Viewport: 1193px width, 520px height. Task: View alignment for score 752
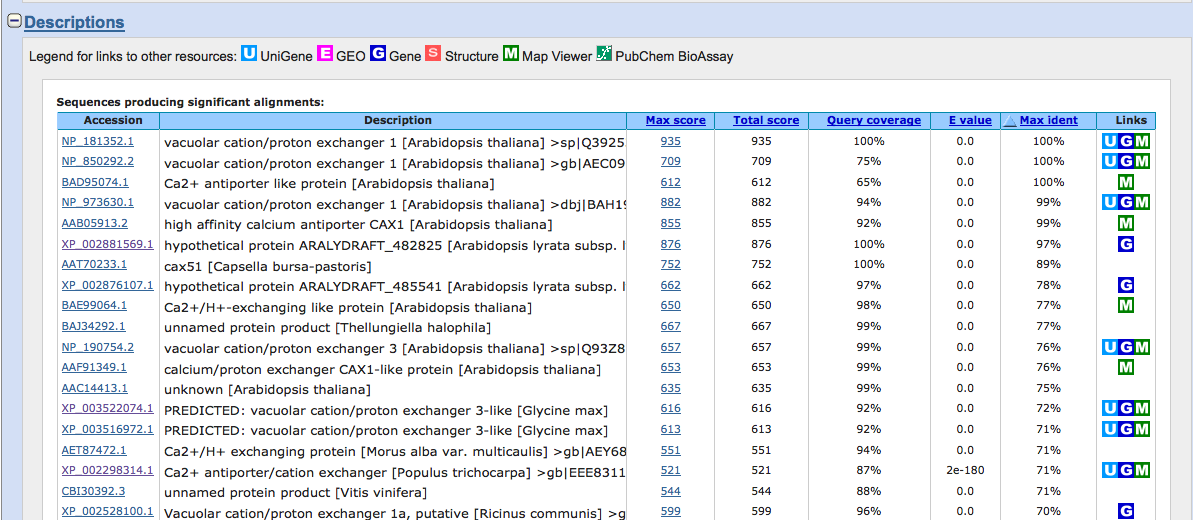671,265
